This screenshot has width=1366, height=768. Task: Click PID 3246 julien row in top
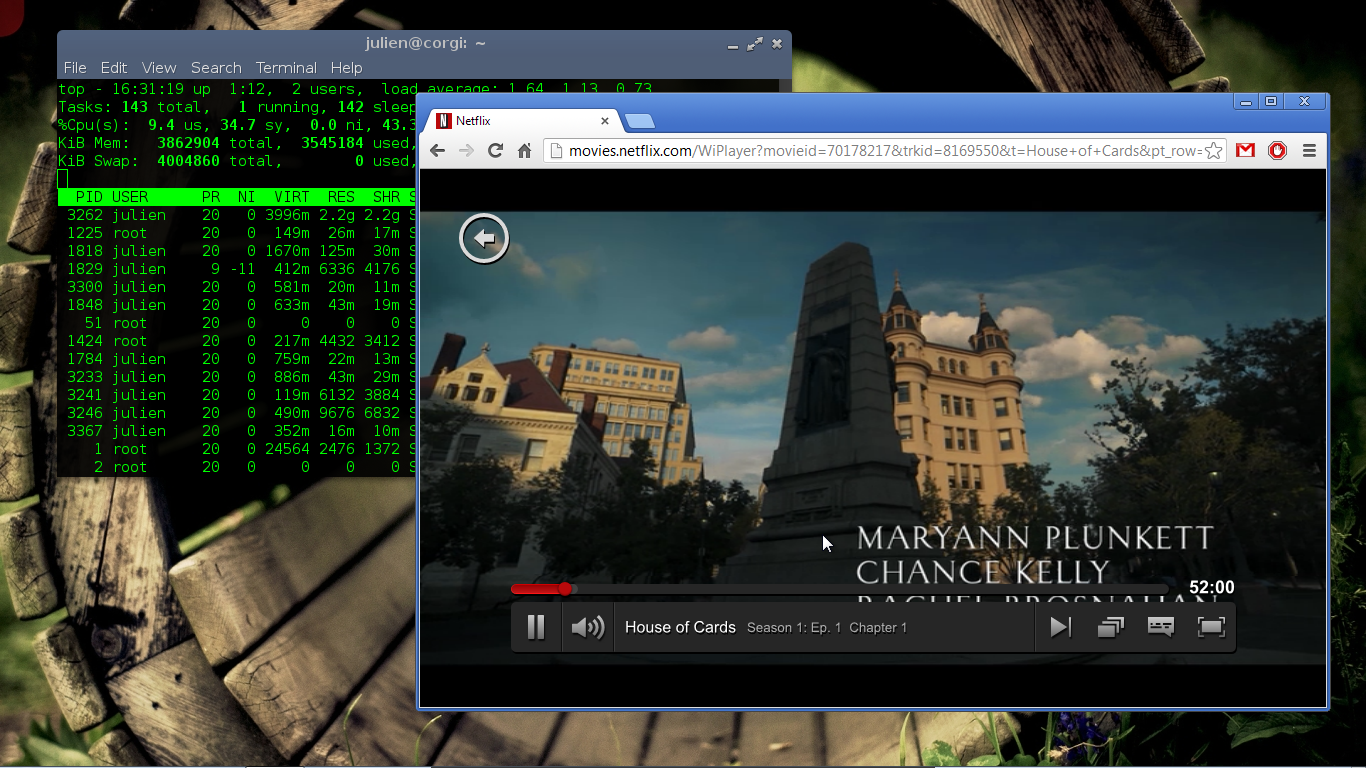(237, 413)
